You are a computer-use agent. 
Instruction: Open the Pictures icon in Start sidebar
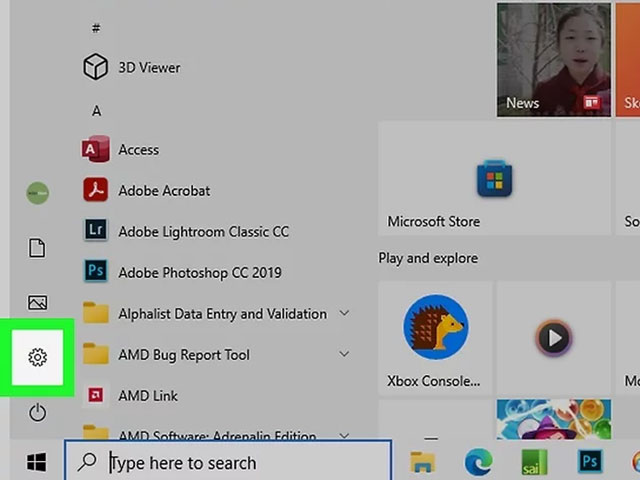tap(37, 302)
